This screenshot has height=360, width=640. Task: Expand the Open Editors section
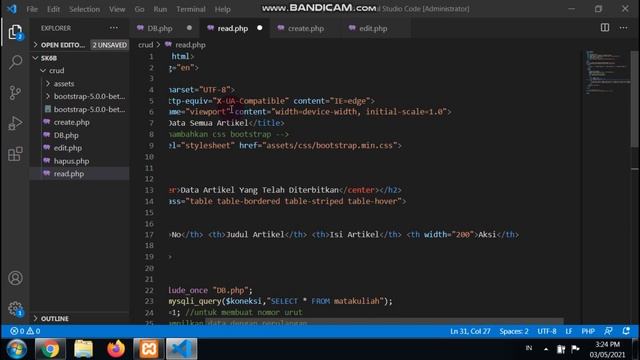pos(80,45)
